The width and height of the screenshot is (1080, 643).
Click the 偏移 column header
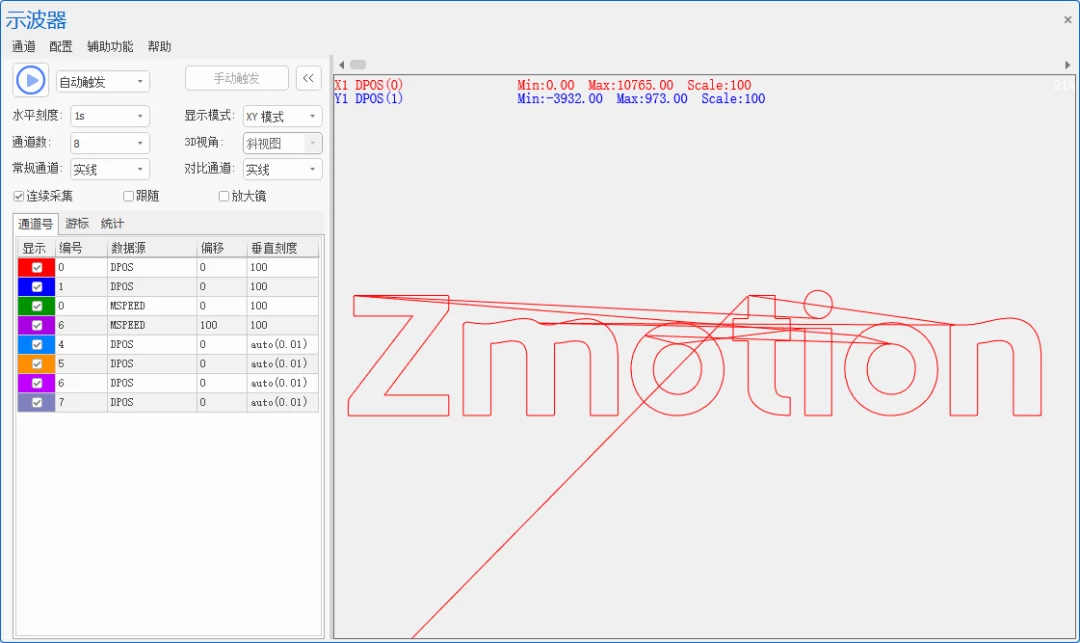pos(222,248)
